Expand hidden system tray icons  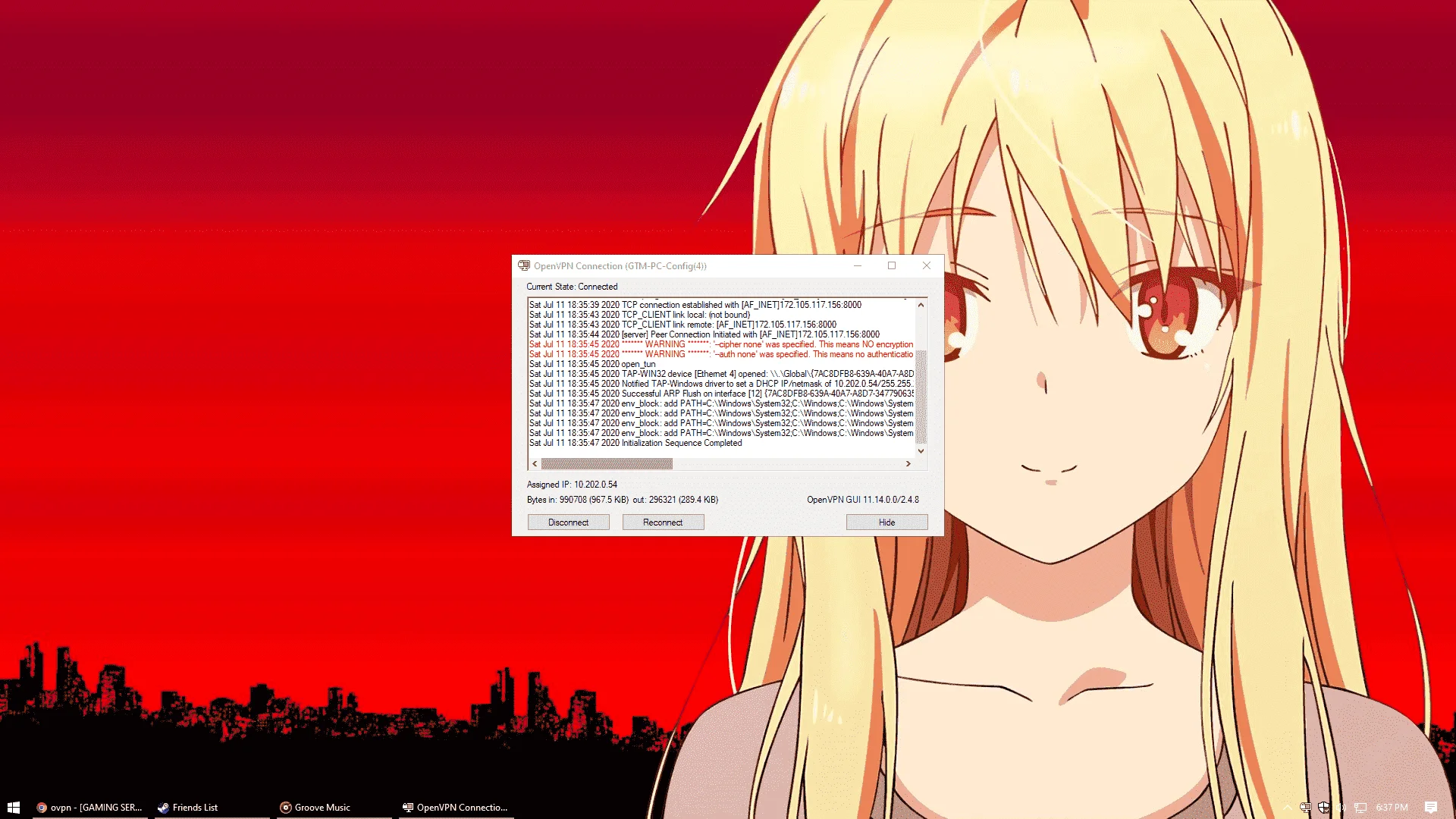click(1288, 808)
